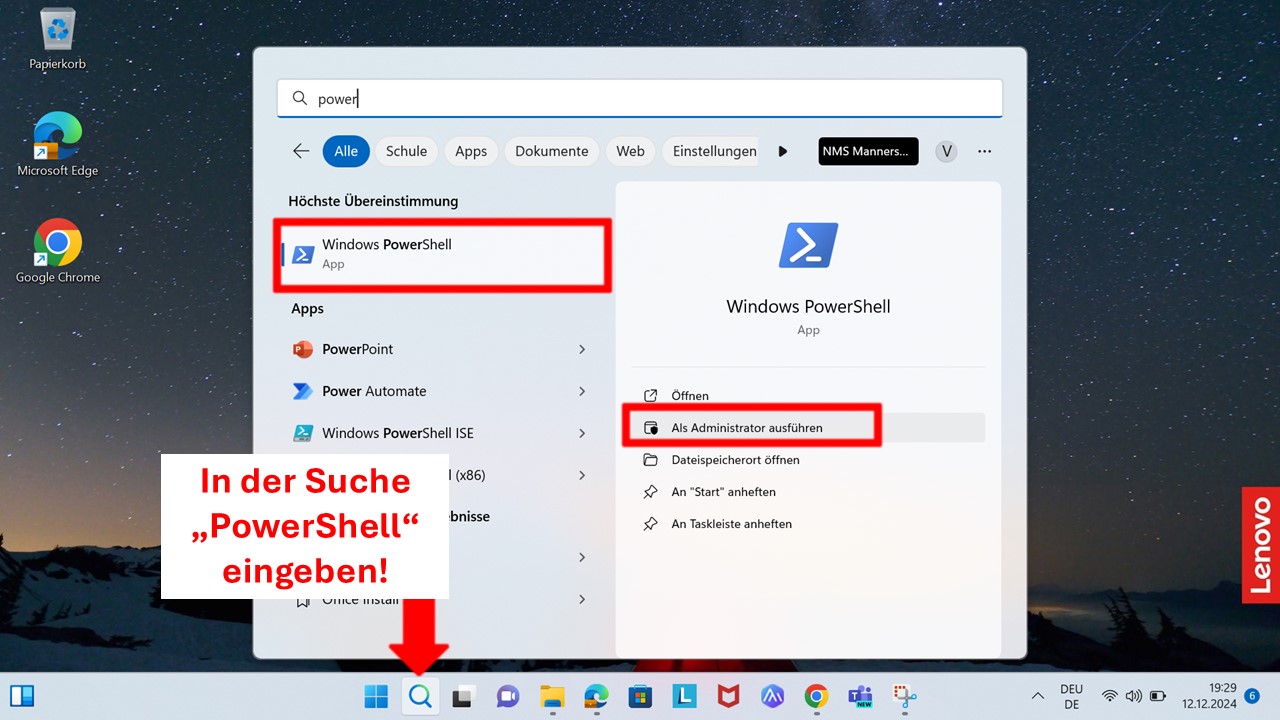Open Snipping Tool from the taskbar

tap(905, 696)
